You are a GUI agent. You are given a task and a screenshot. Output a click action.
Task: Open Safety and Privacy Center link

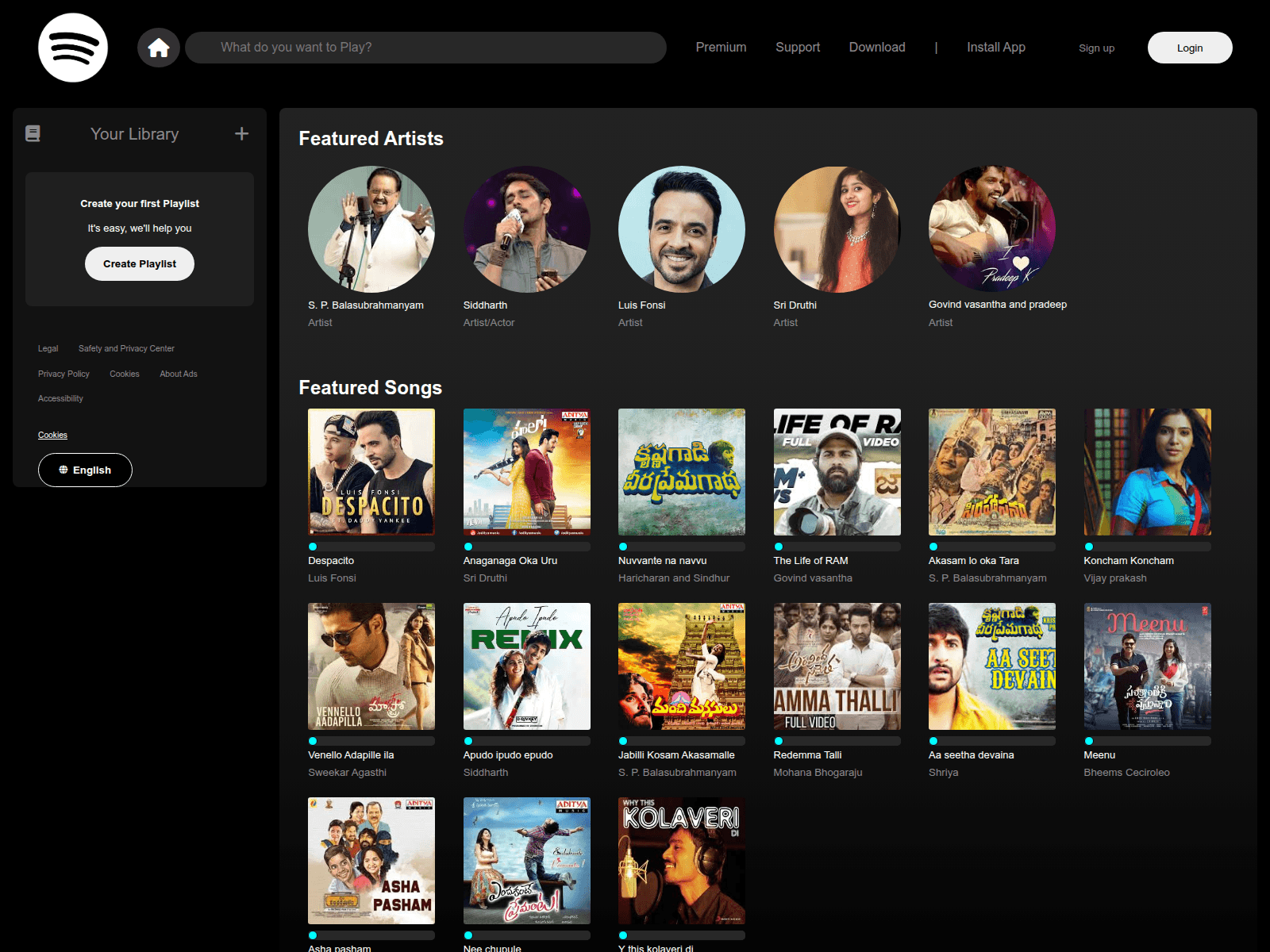point(126,348)
